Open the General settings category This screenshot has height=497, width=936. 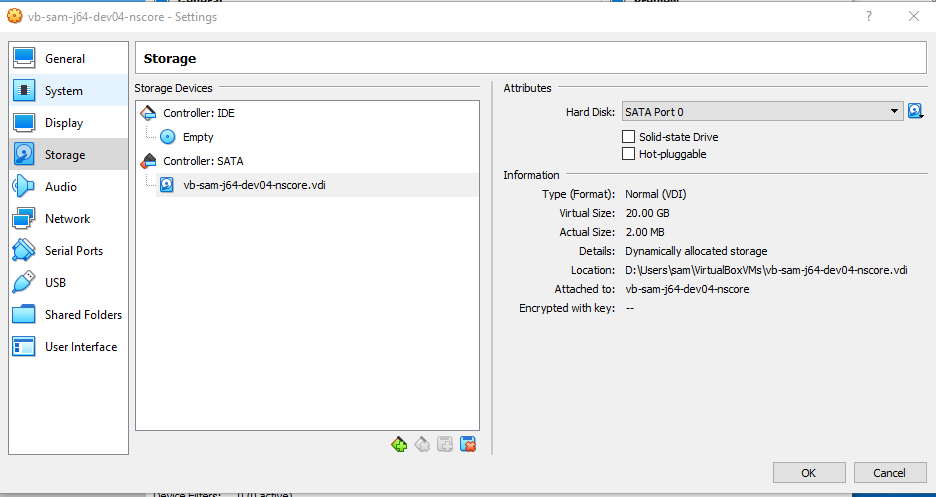click(69, 58)
